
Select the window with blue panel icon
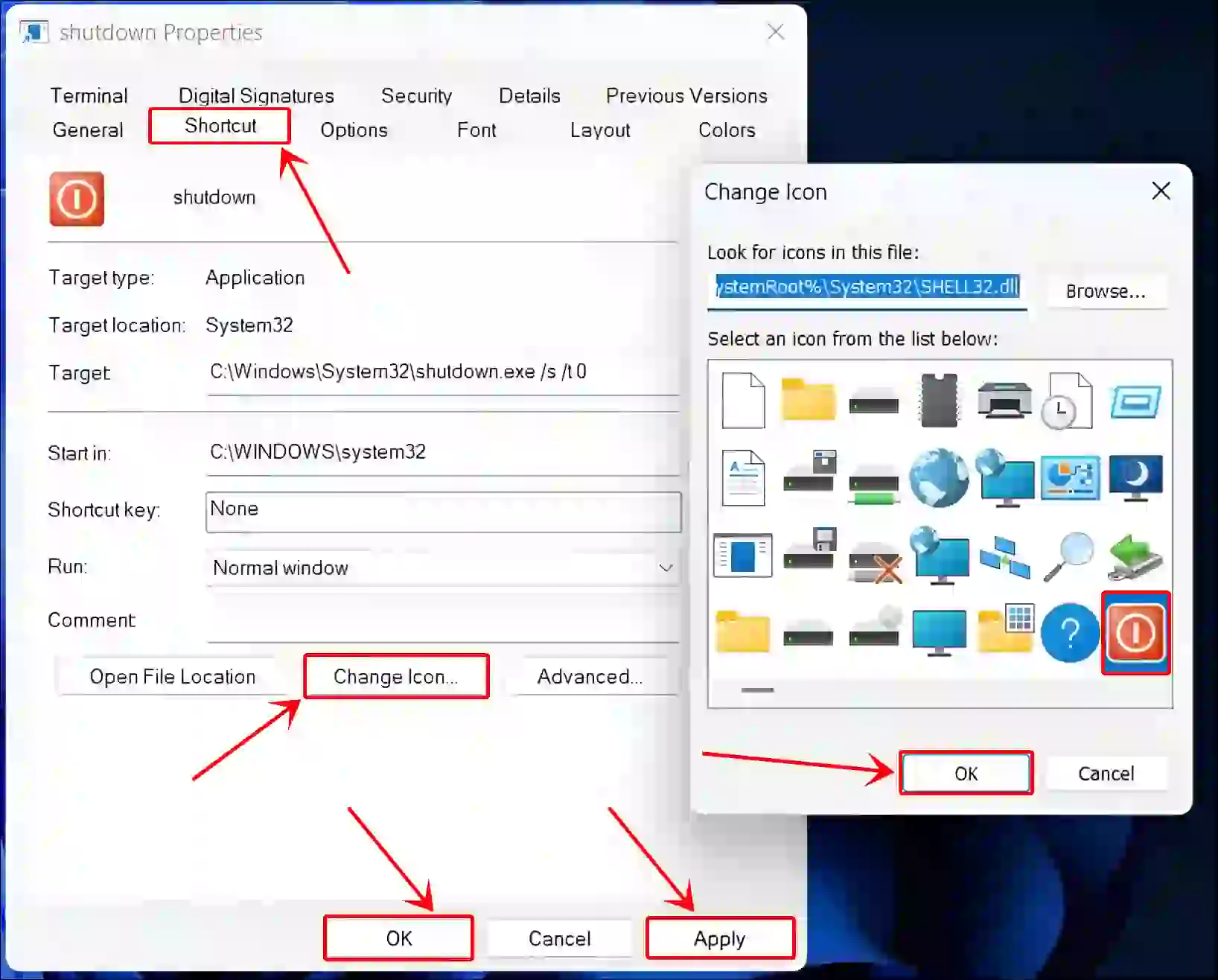(x=743, y=556)
